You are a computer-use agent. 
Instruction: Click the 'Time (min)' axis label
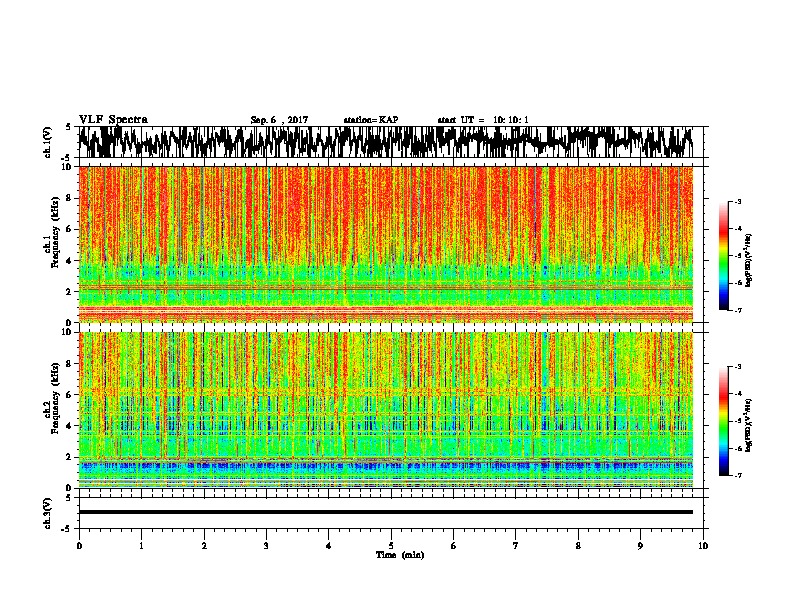pos(400,555)
